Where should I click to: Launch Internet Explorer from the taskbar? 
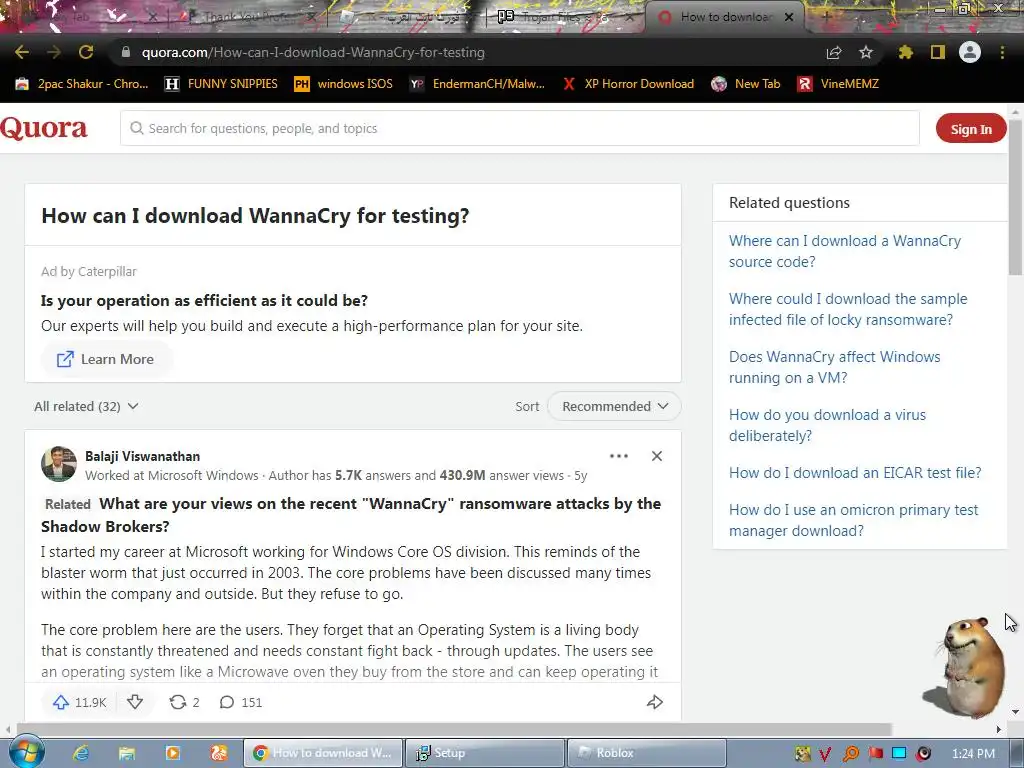(80, 753)
